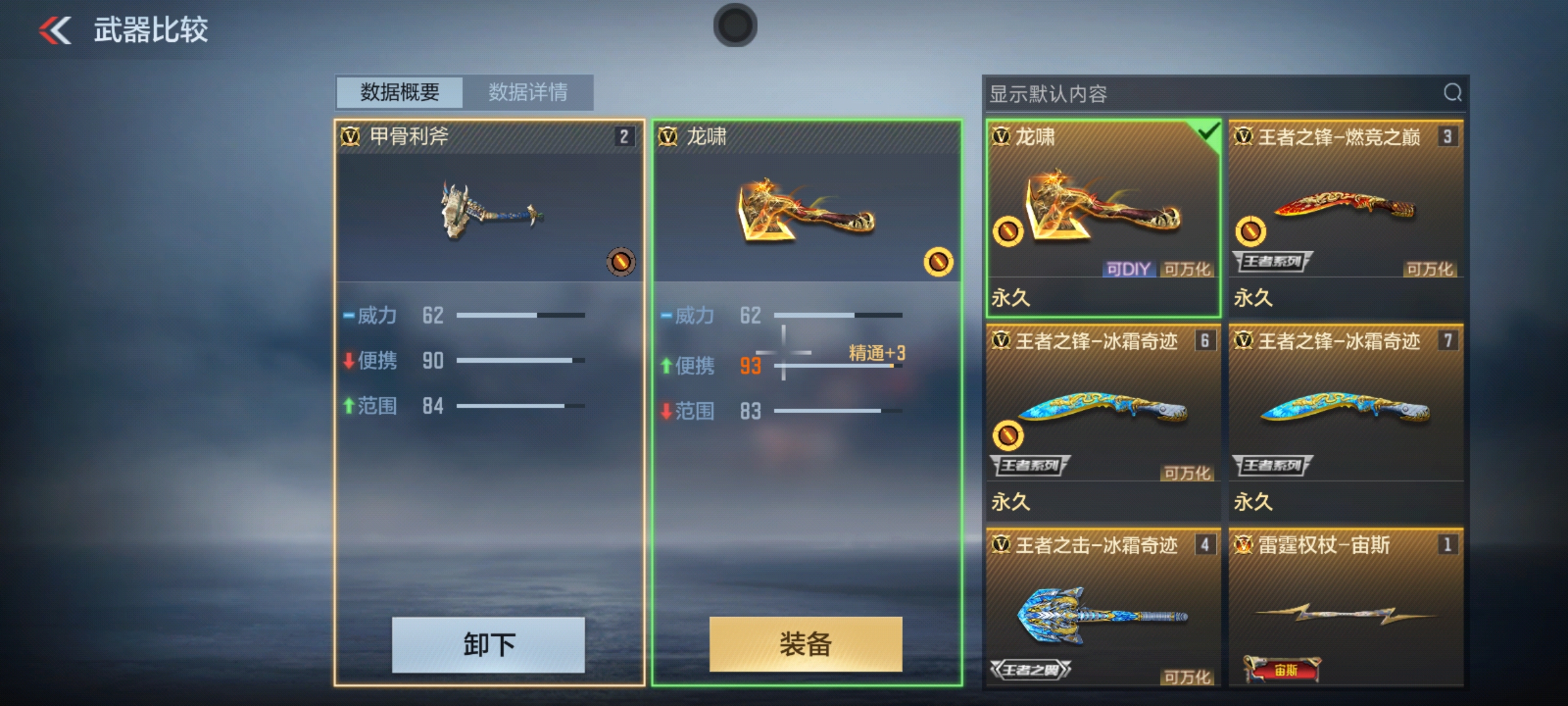Tap the V badge next to 甲骨利斧
The height and width of the screenshot is (706, 1568).
click(x=351, y=137)
